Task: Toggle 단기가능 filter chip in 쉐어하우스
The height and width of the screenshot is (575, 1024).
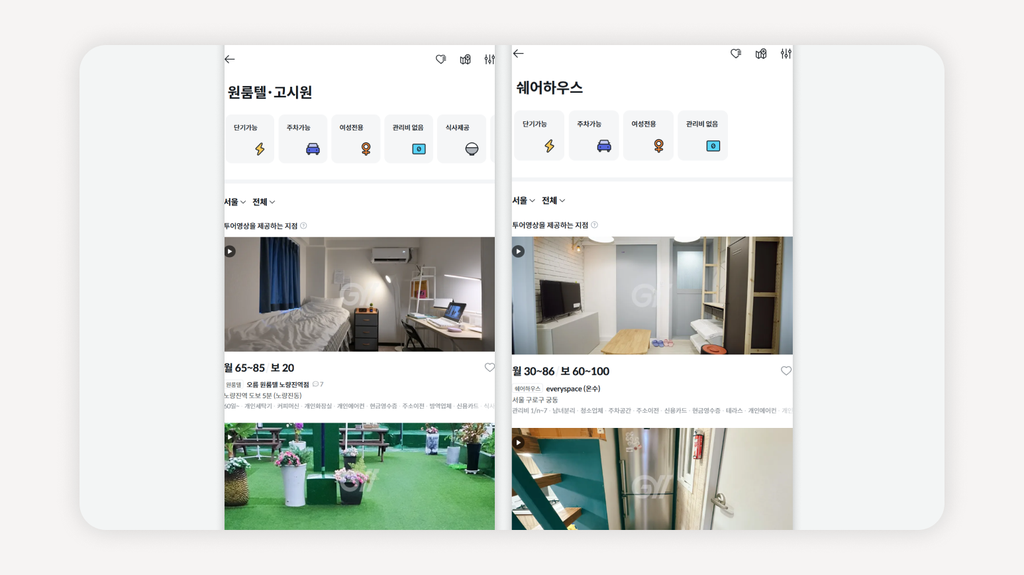Action: point(539,135)
